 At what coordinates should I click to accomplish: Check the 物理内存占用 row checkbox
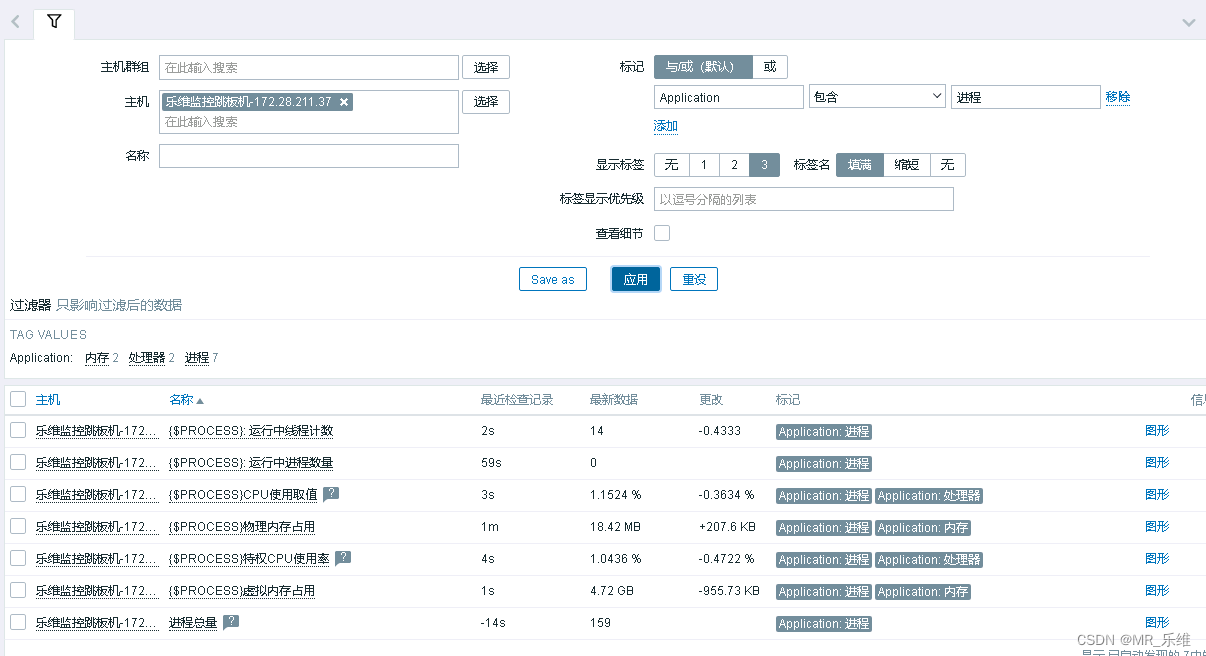click(18, 526)
